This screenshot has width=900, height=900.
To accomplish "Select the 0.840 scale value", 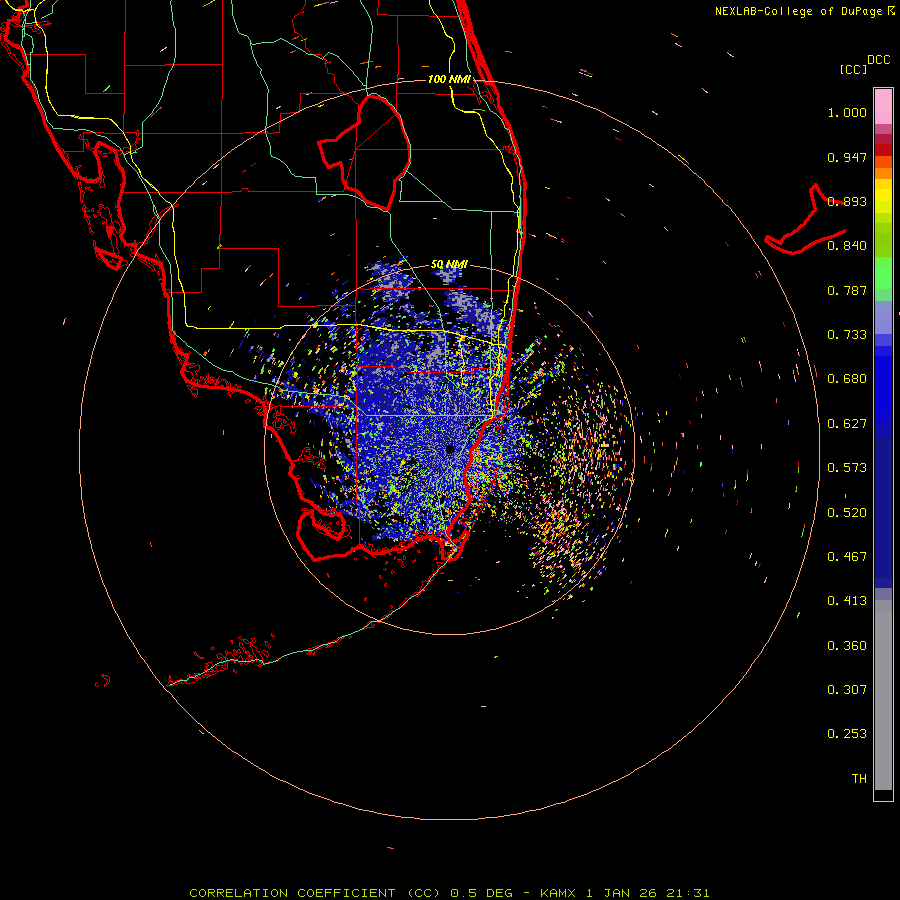I will click(847, 246).
